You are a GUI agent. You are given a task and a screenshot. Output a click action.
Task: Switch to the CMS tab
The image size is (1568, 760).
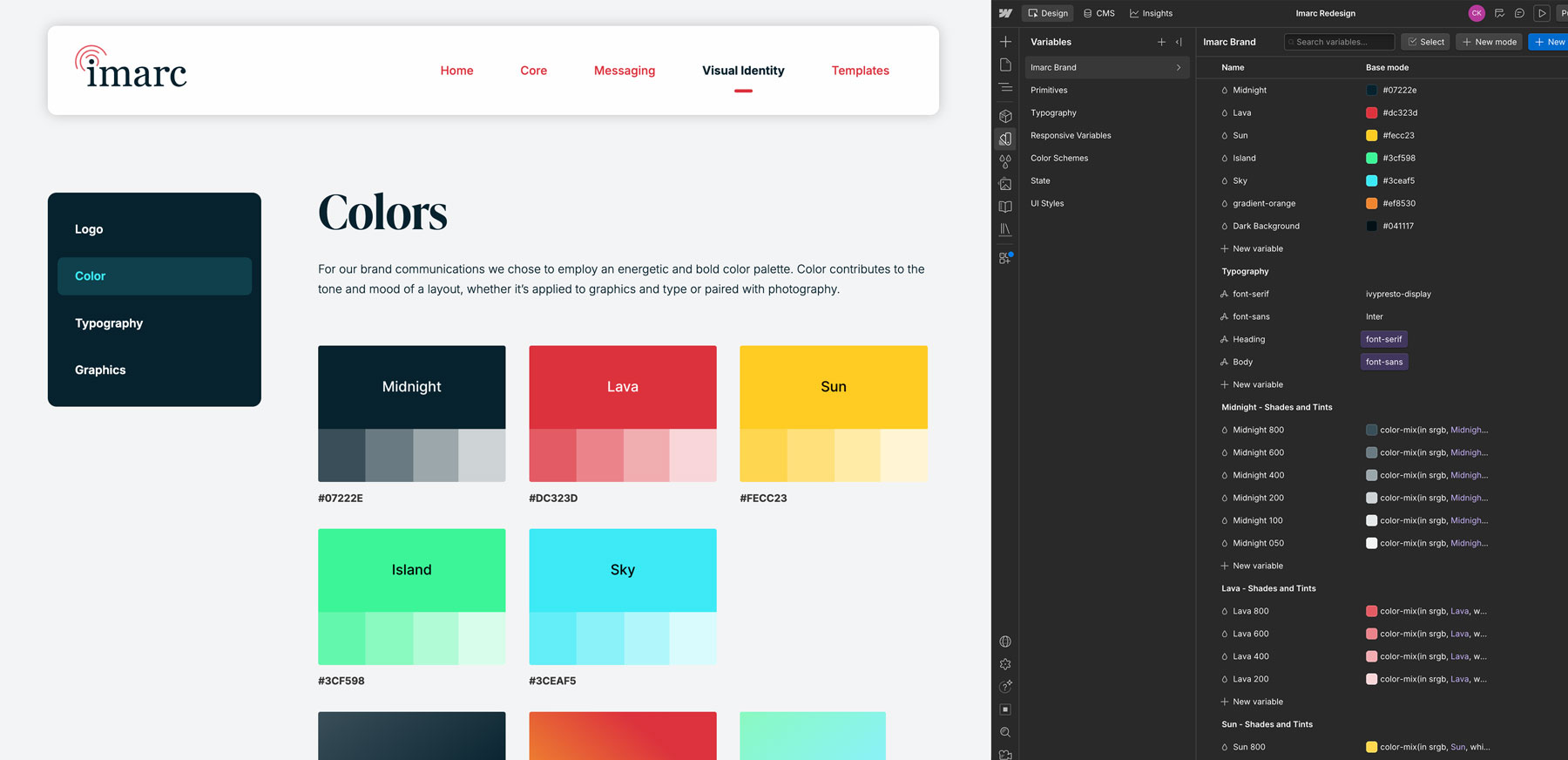point(1099,13)
